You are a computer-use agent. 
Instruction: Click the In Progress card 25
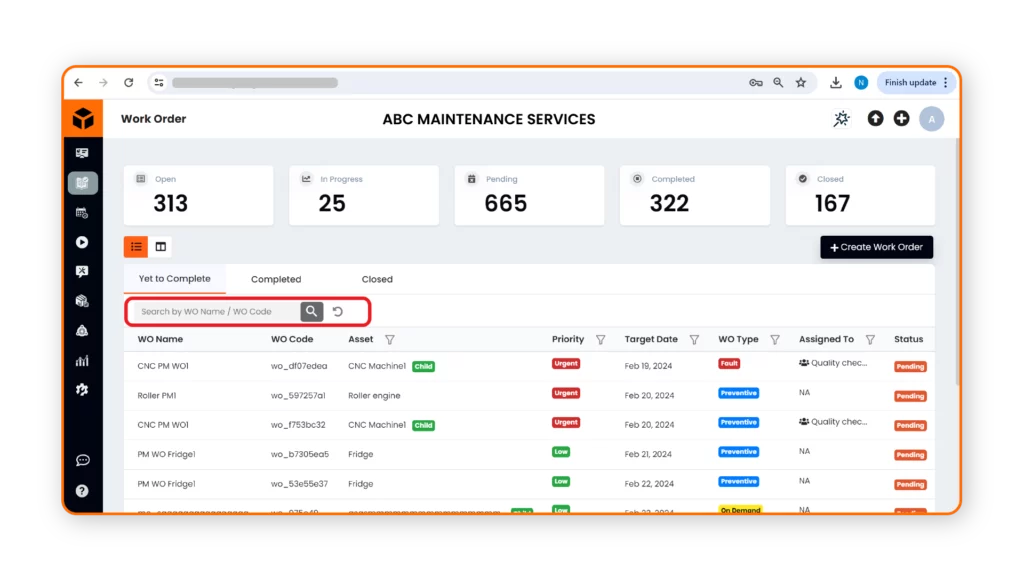(364, 195)
